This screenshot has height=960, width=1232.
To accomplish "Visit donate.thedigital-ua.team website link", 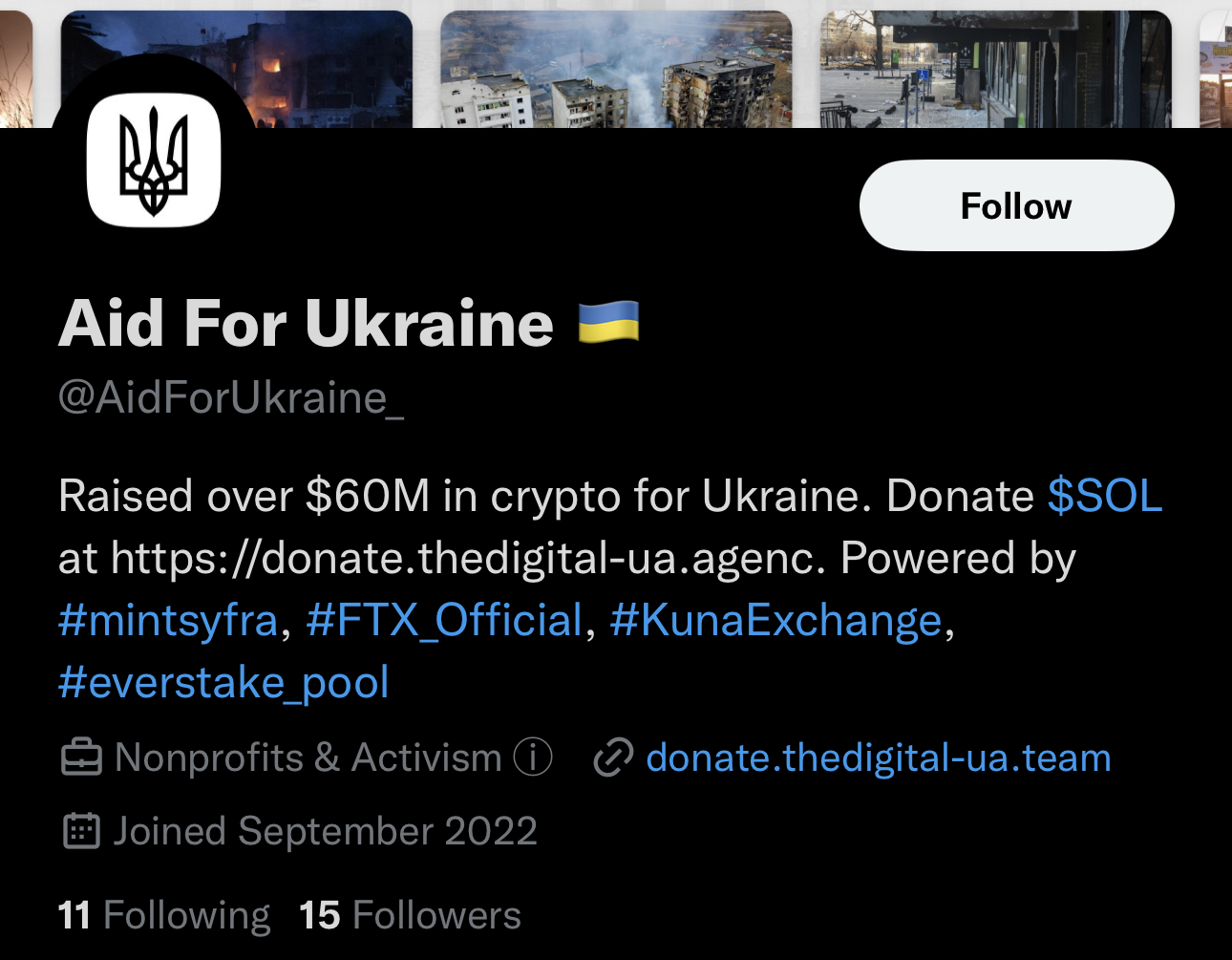I will tap(878, 757).
